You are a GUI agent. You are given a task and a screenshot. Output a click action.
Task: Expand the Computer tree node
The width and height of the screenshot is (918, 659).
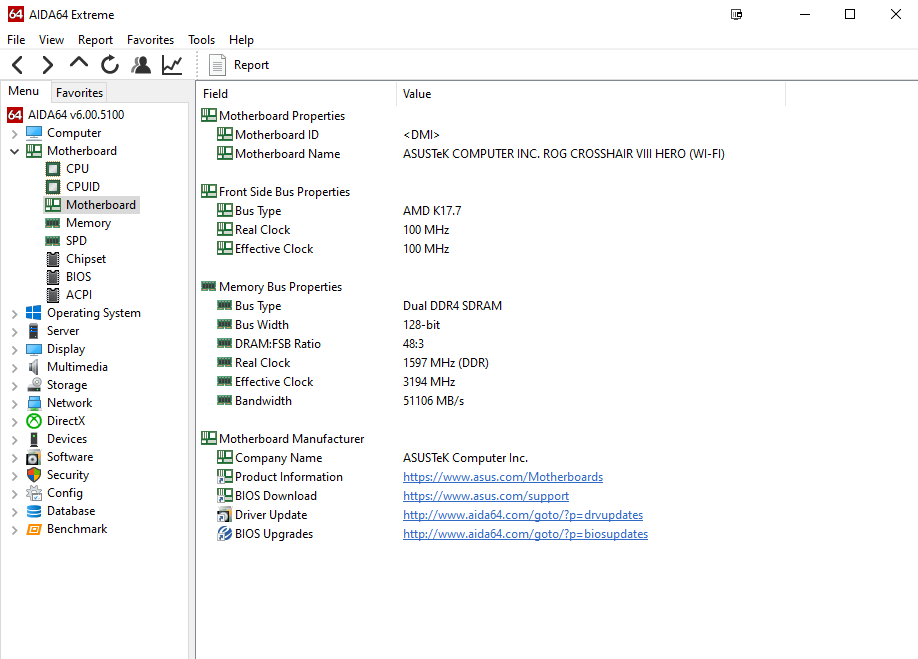(x=15, y=134)
